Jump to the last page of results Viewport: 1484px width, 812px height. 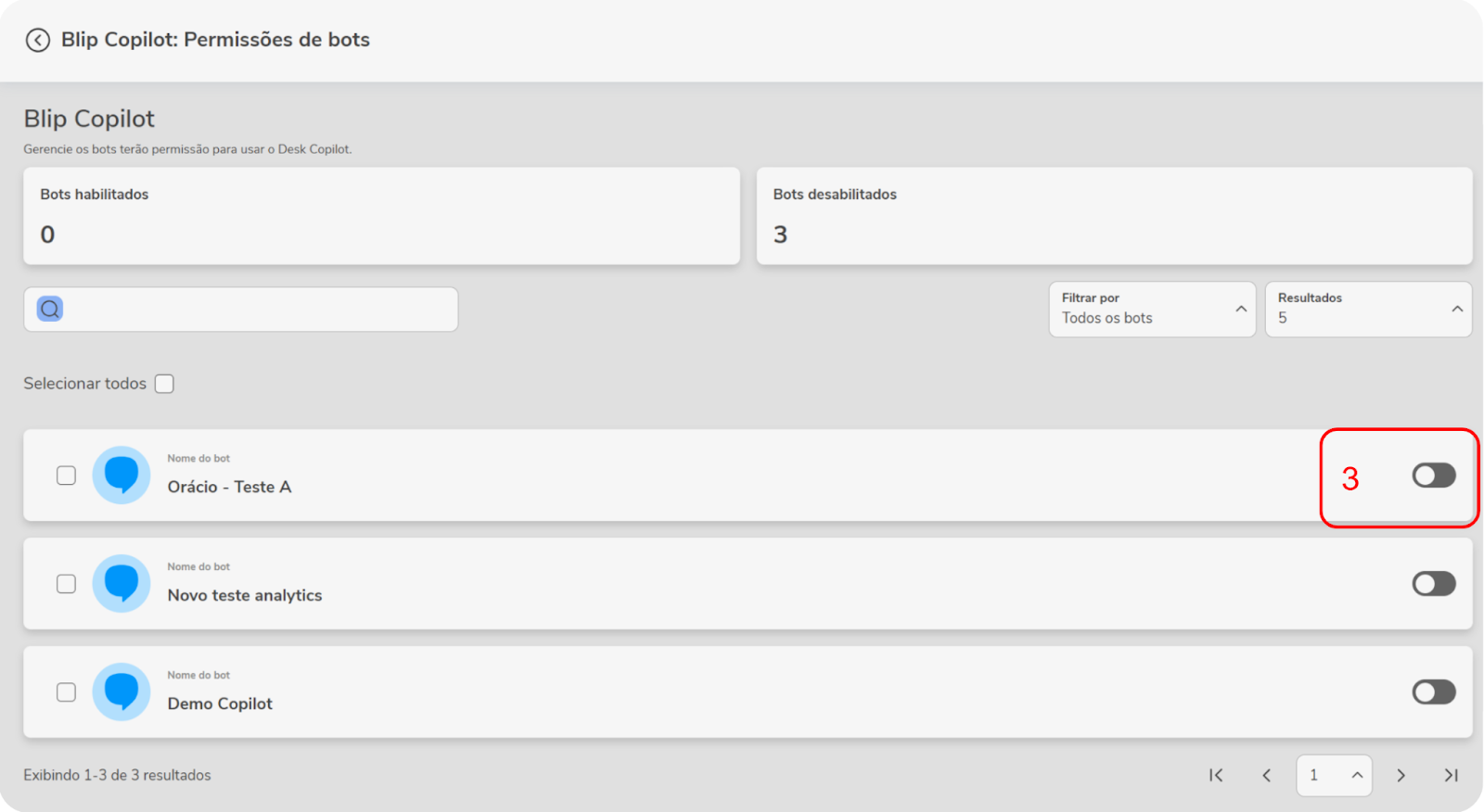(1451, 775)
